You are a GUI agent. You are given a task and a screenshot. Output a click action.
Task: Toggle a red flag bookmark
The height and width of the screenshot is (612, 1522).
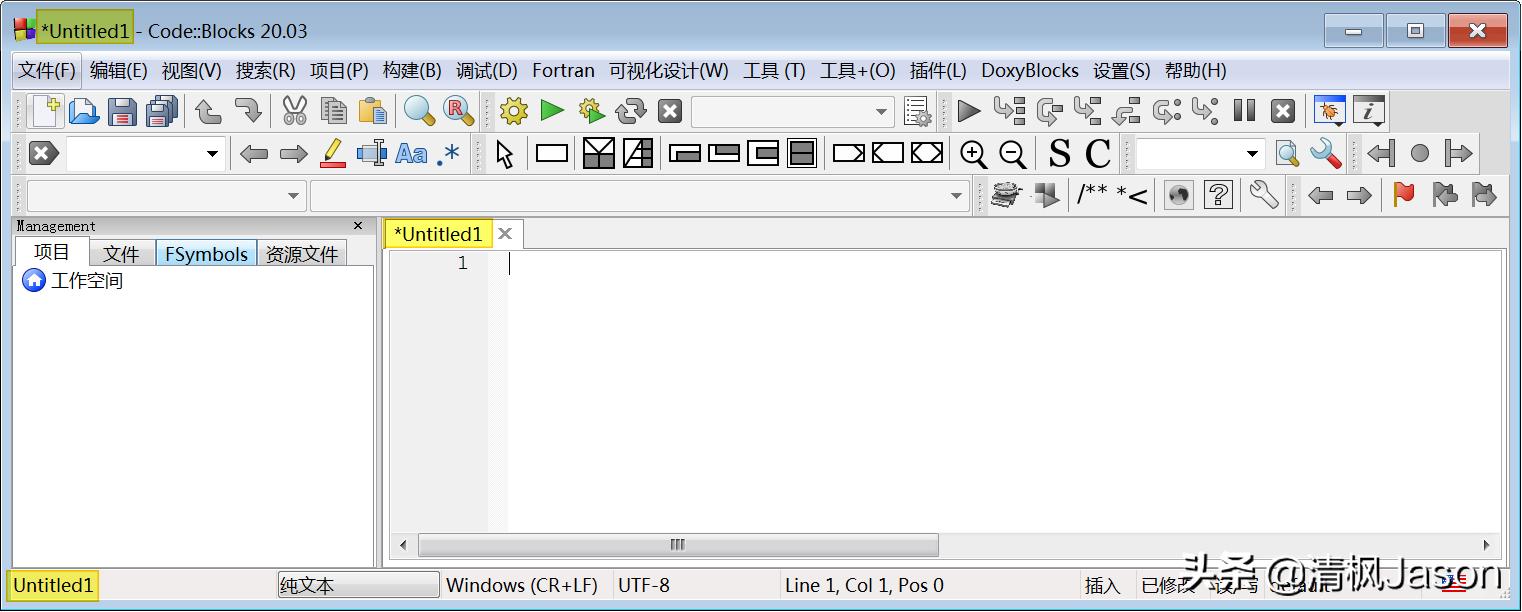tap(1403, 195)
